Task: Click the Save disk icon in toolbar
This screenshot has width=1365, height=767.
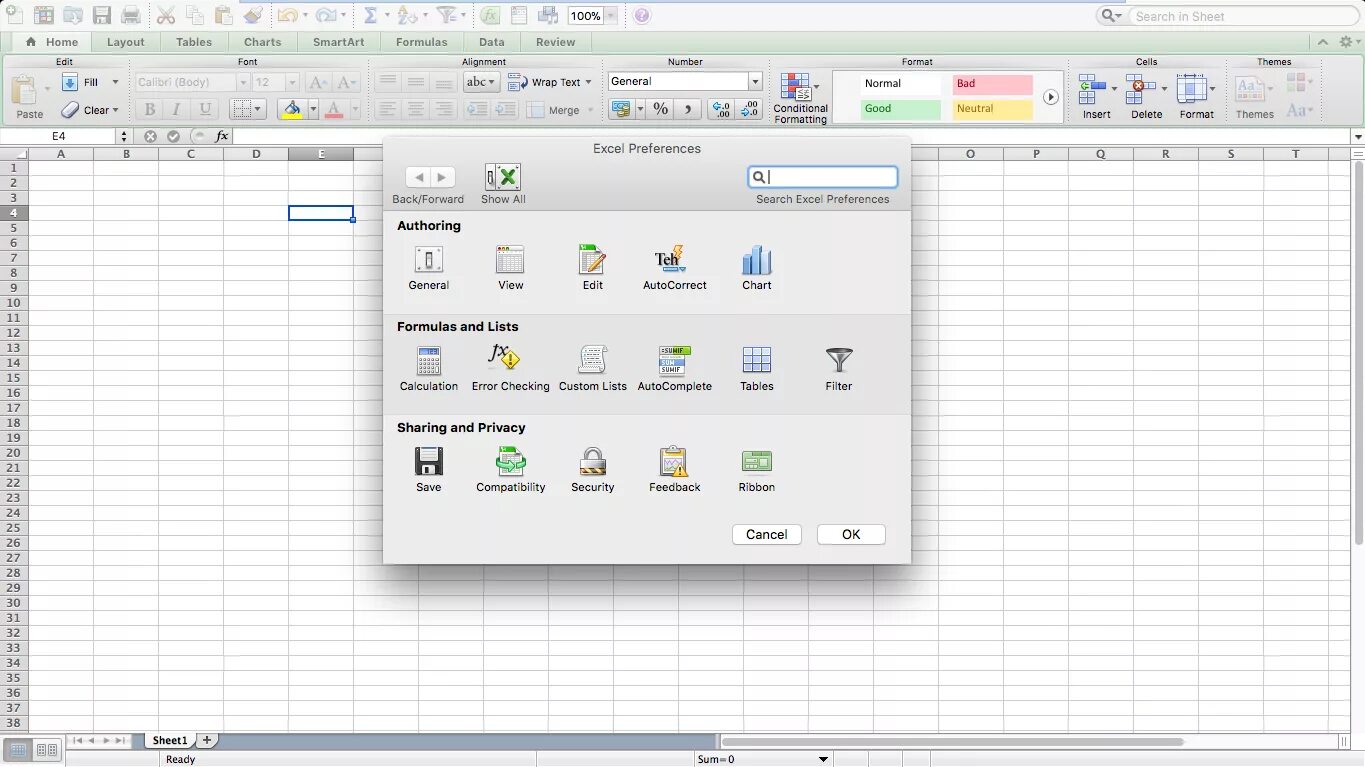Action: [x=101, y=15]
